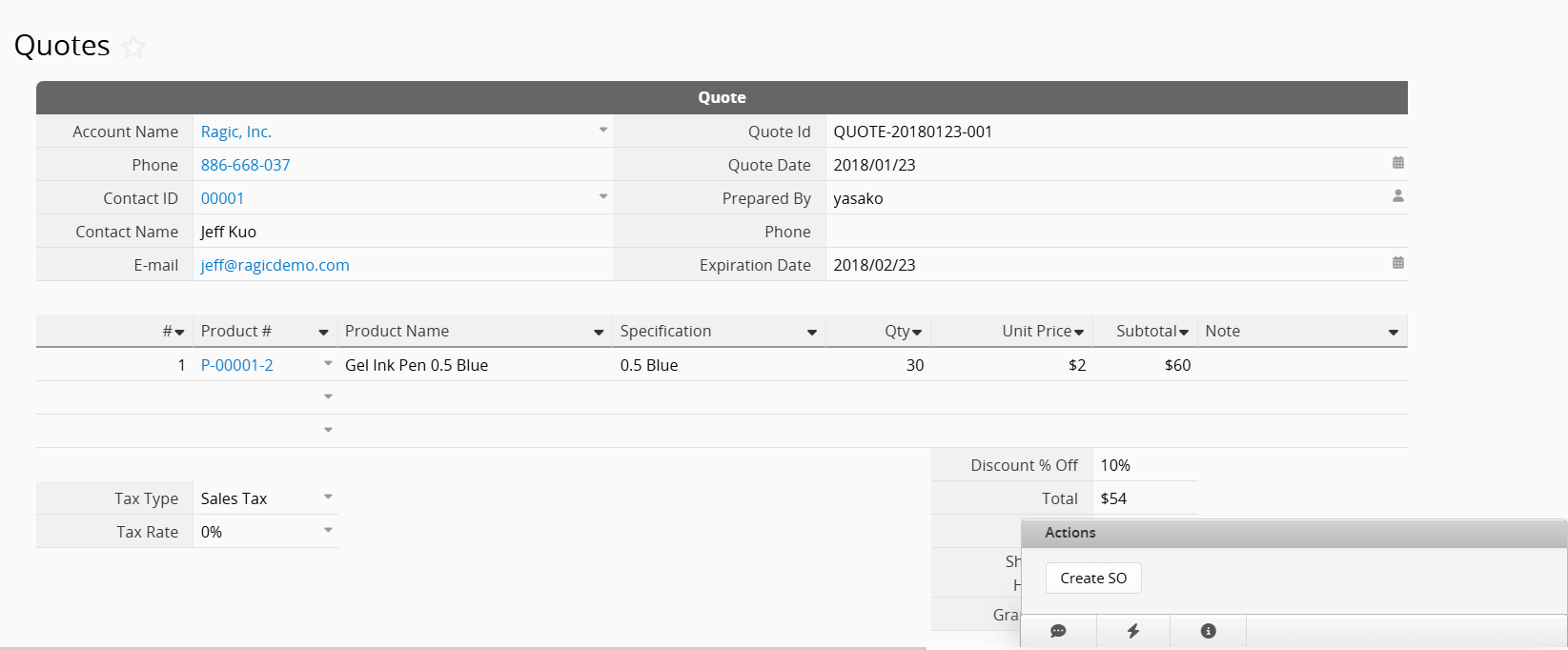Open the Tax Type dropdown
The width and height of the screenshot is (1568, 650).
(328, 498)
